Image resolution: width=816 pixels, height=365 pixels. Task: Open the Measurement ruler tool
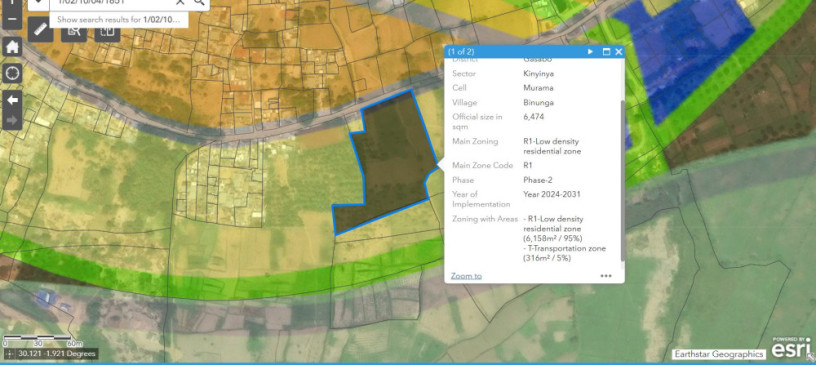point(40,30)
